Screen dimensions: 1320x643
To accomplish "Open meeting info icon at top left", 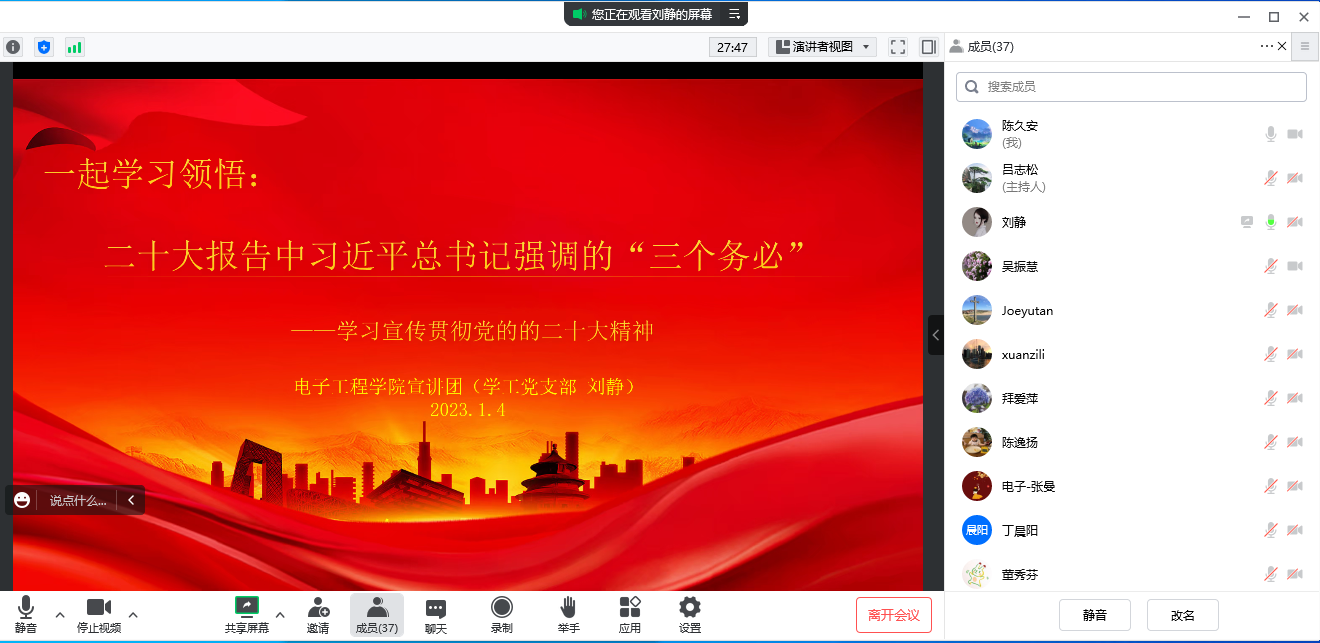I will tap(13, 47).
